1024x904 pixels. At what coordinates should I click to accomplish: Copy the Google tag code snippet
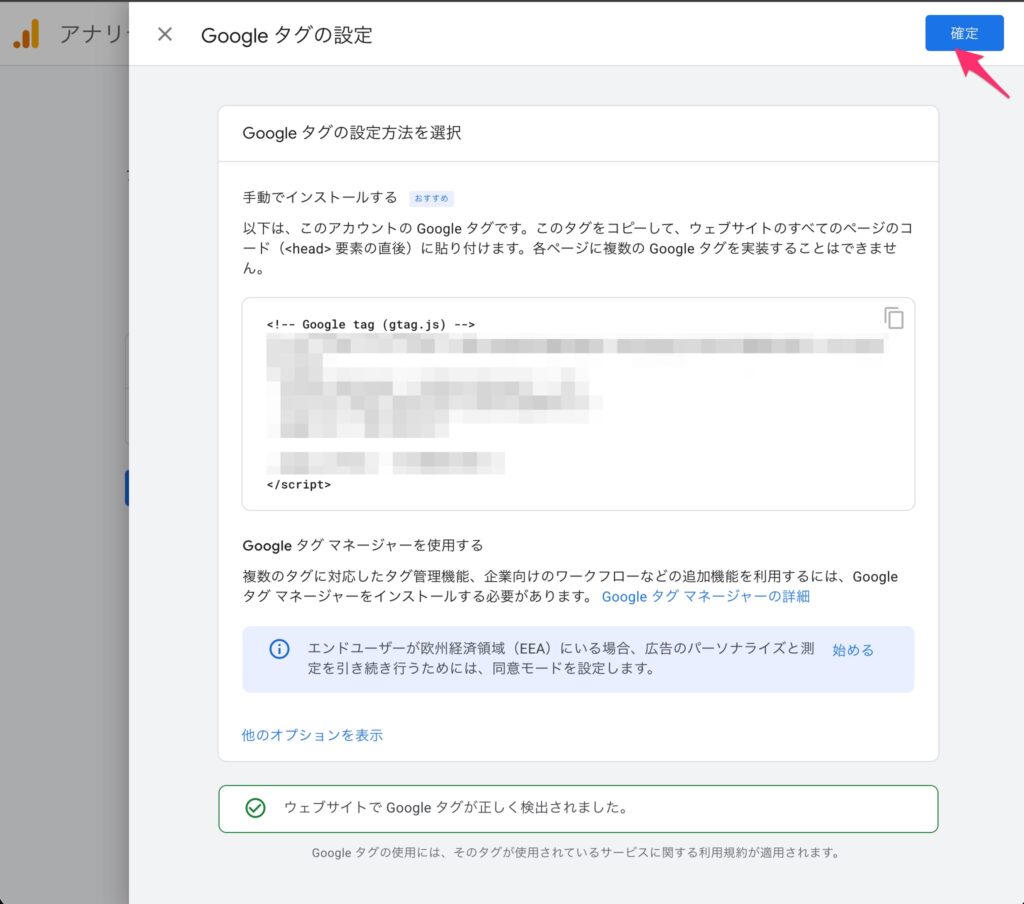point(893,318)
